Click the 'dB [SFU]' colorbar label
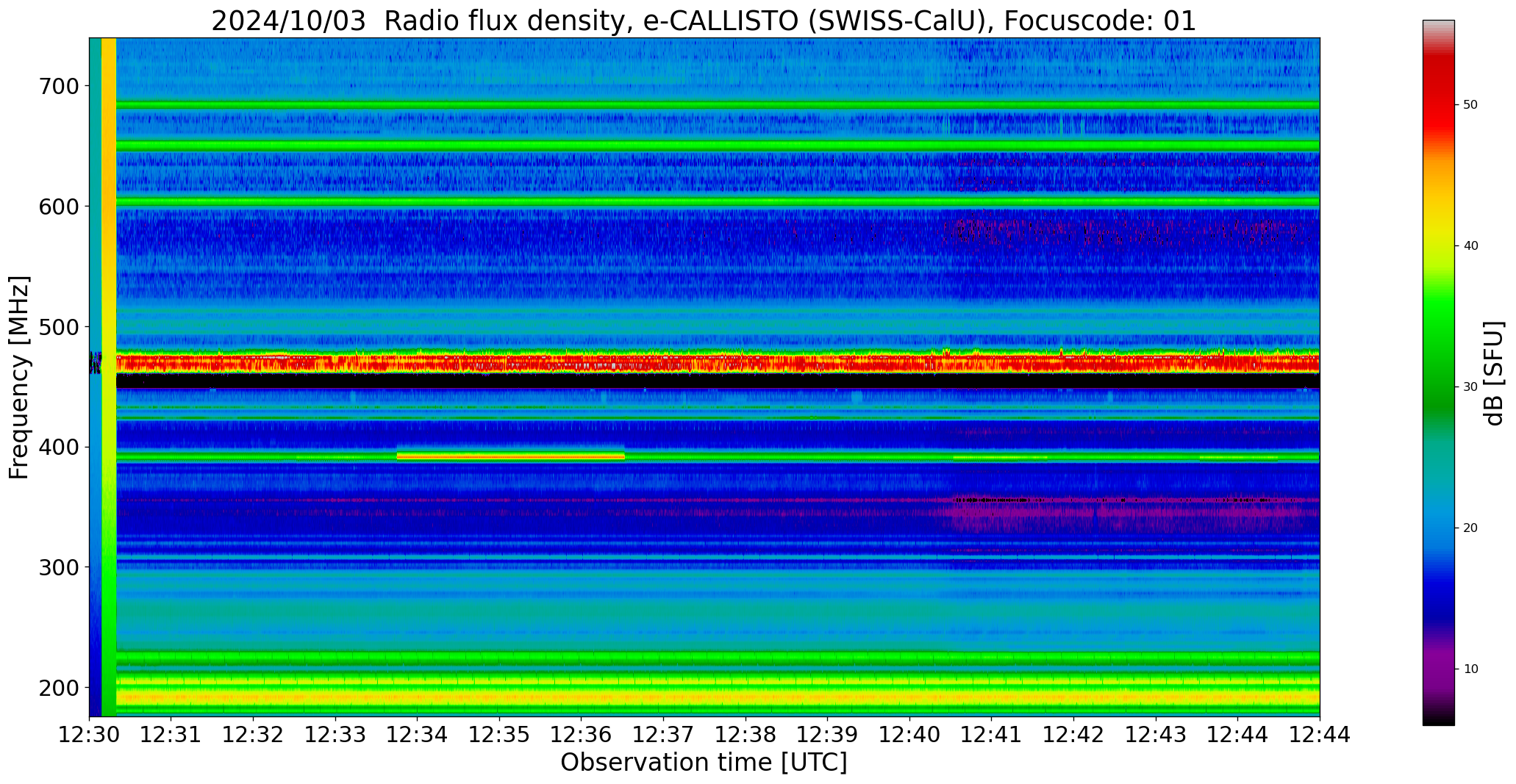Viewport: 1516px width, 784px height. 1494,373
